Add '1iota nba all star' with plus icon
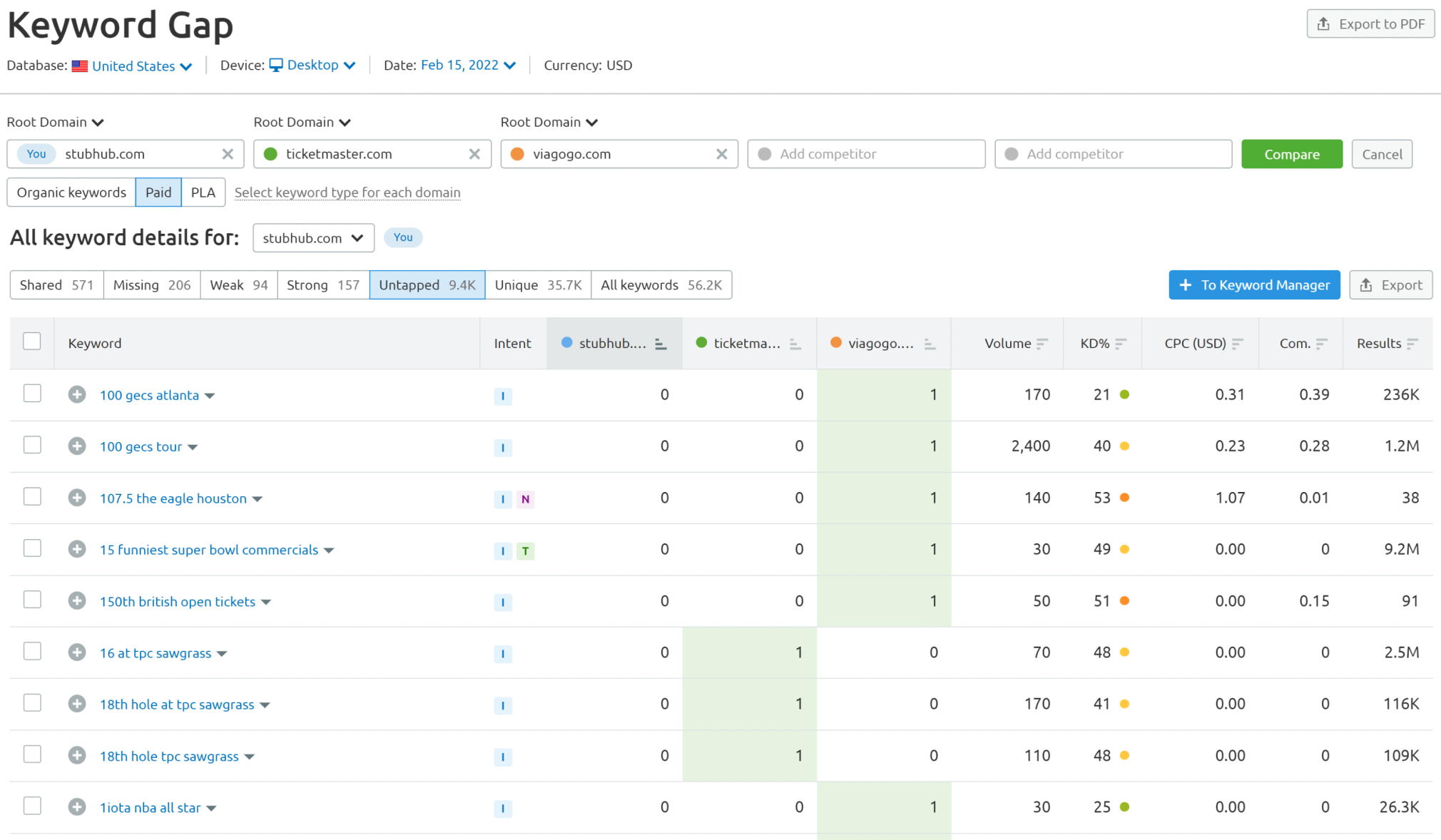Screen dimensions: 1441x840 coord(77,807)
